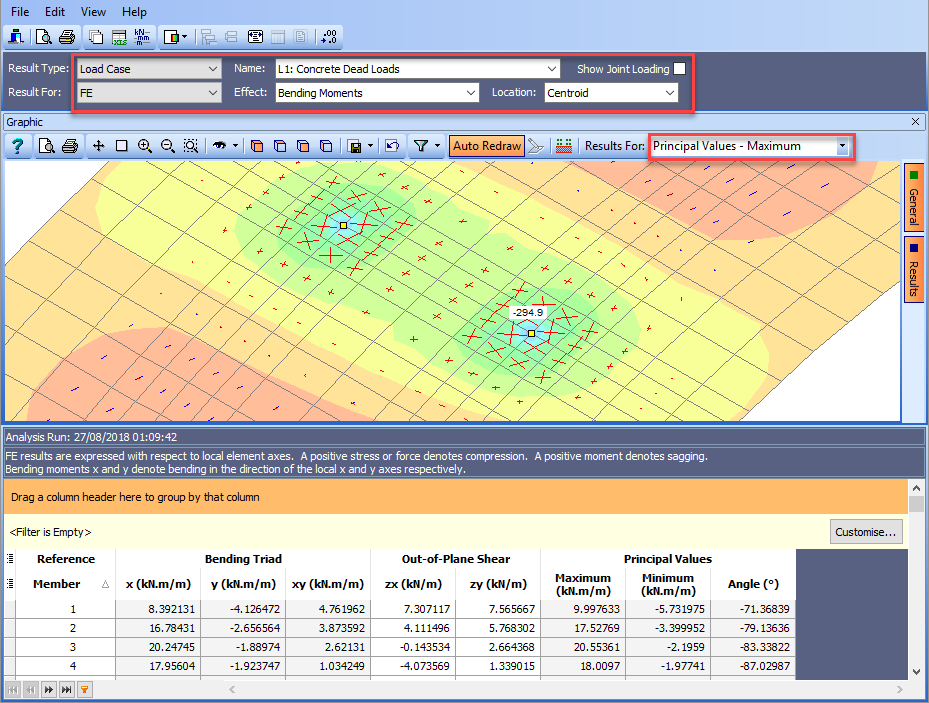Click the blue Help question mark icon
The height and width of the screenshot is (703, 929).
click(18, 146)
